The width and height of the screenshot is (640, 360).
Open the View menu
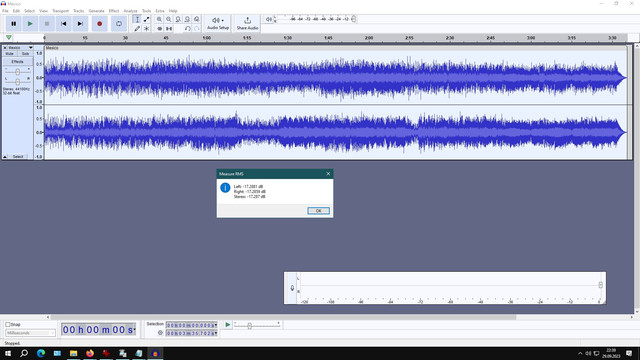point(43,11)
